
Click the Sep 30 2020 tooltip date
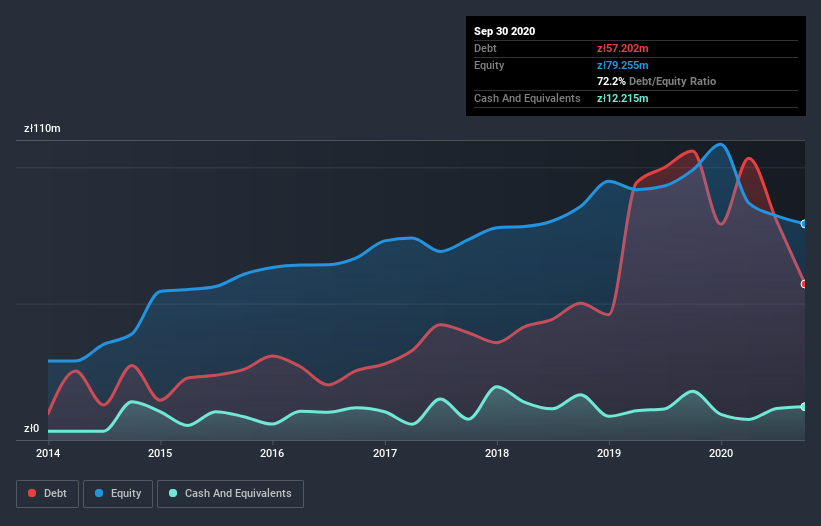pos(505,31)
